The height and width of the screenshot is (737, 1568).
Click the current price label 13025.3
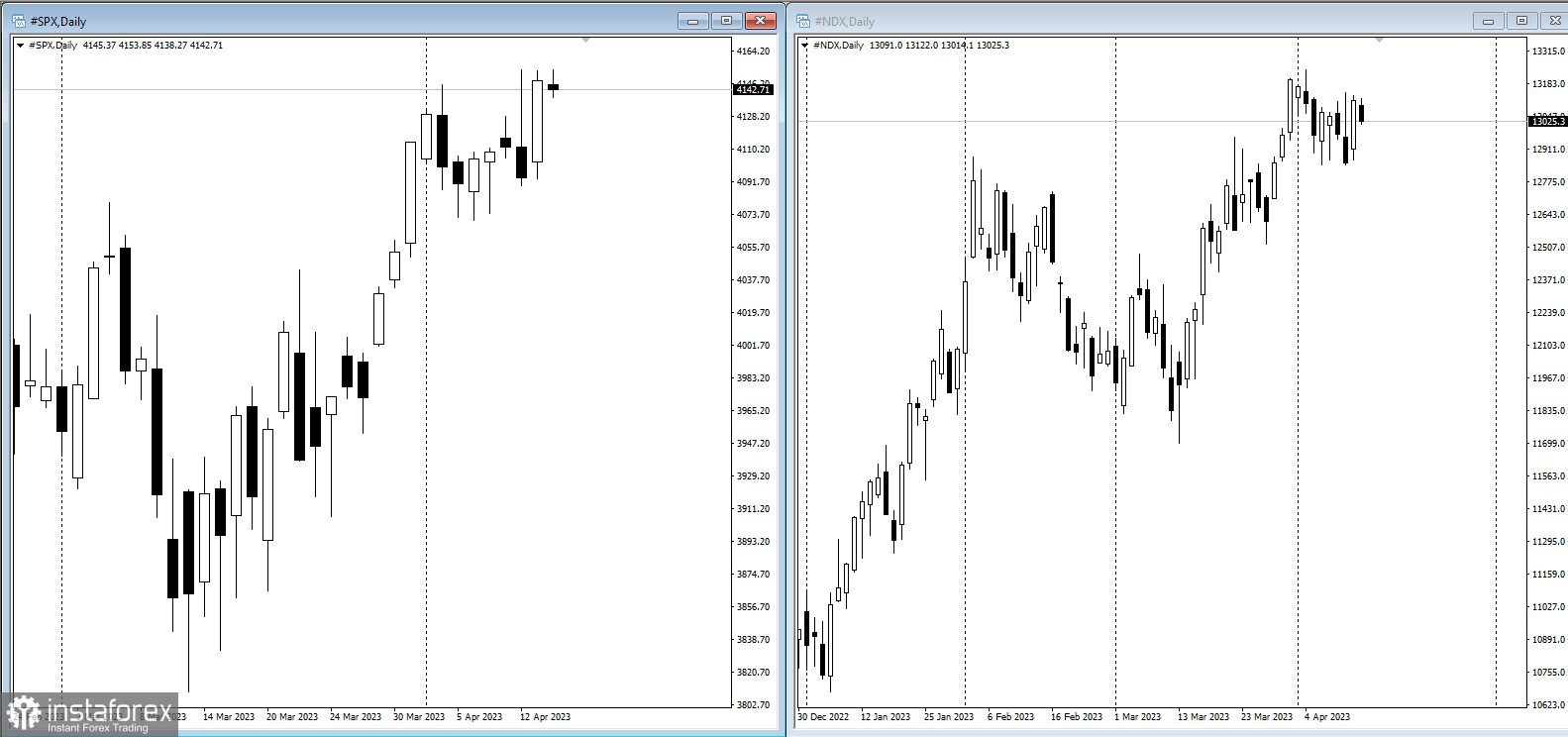(x=1548, y=121)
